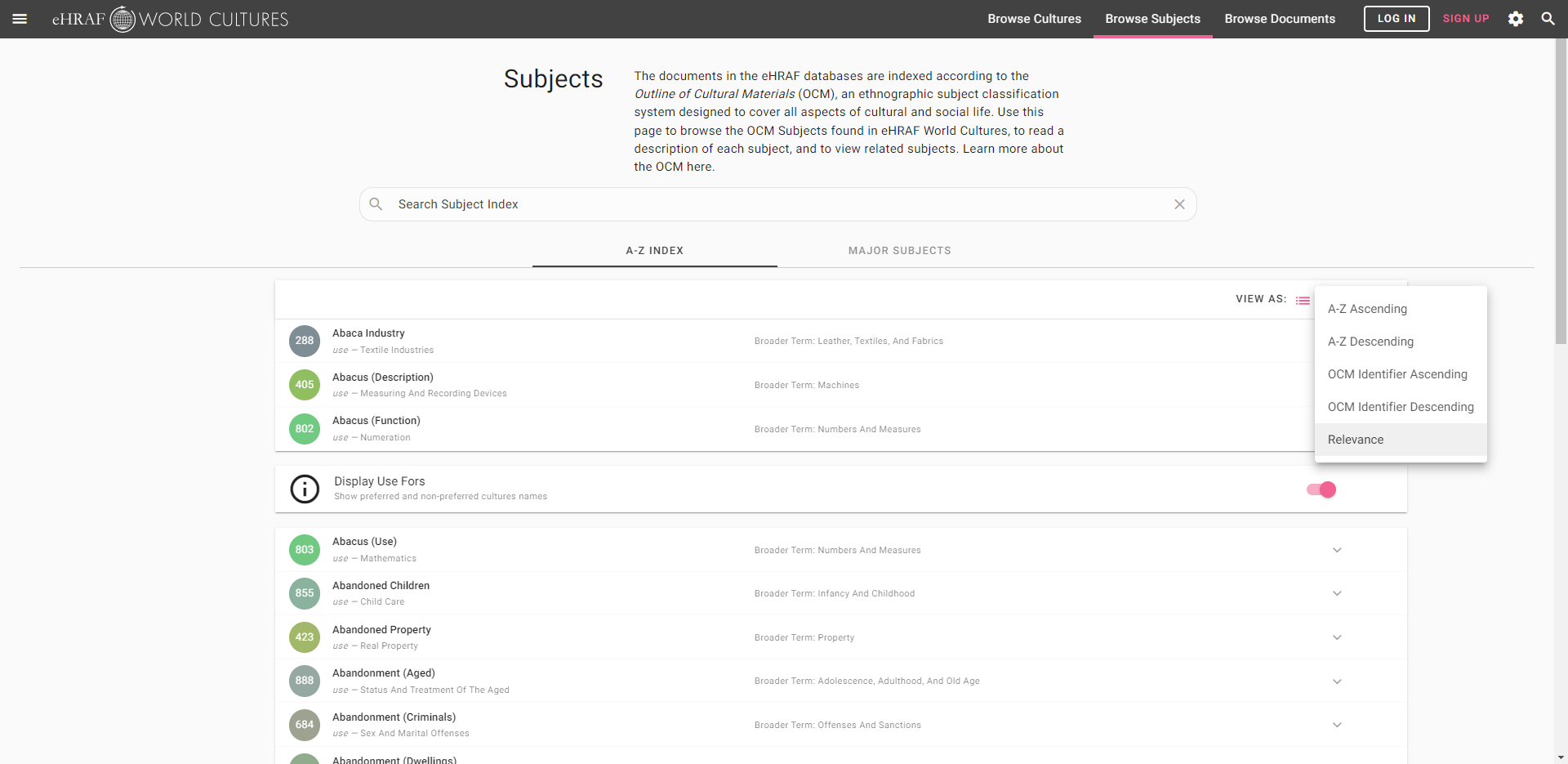The height and width of the screenshot is (764, 1568).
Task: Focus the Search Subject Index field
Action: click(x=776, y=204)
